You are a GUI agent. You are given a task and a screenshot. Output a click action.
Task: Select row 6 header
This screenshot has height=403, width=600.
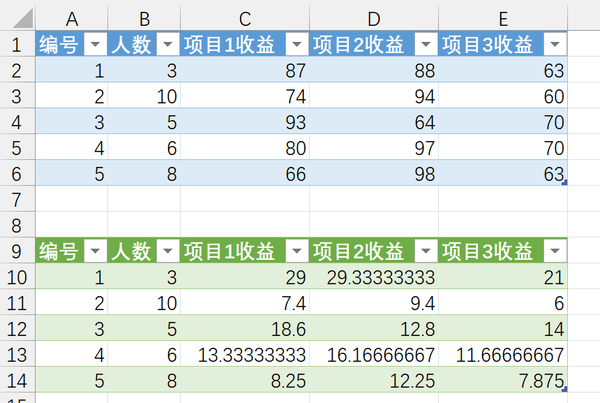17,174
